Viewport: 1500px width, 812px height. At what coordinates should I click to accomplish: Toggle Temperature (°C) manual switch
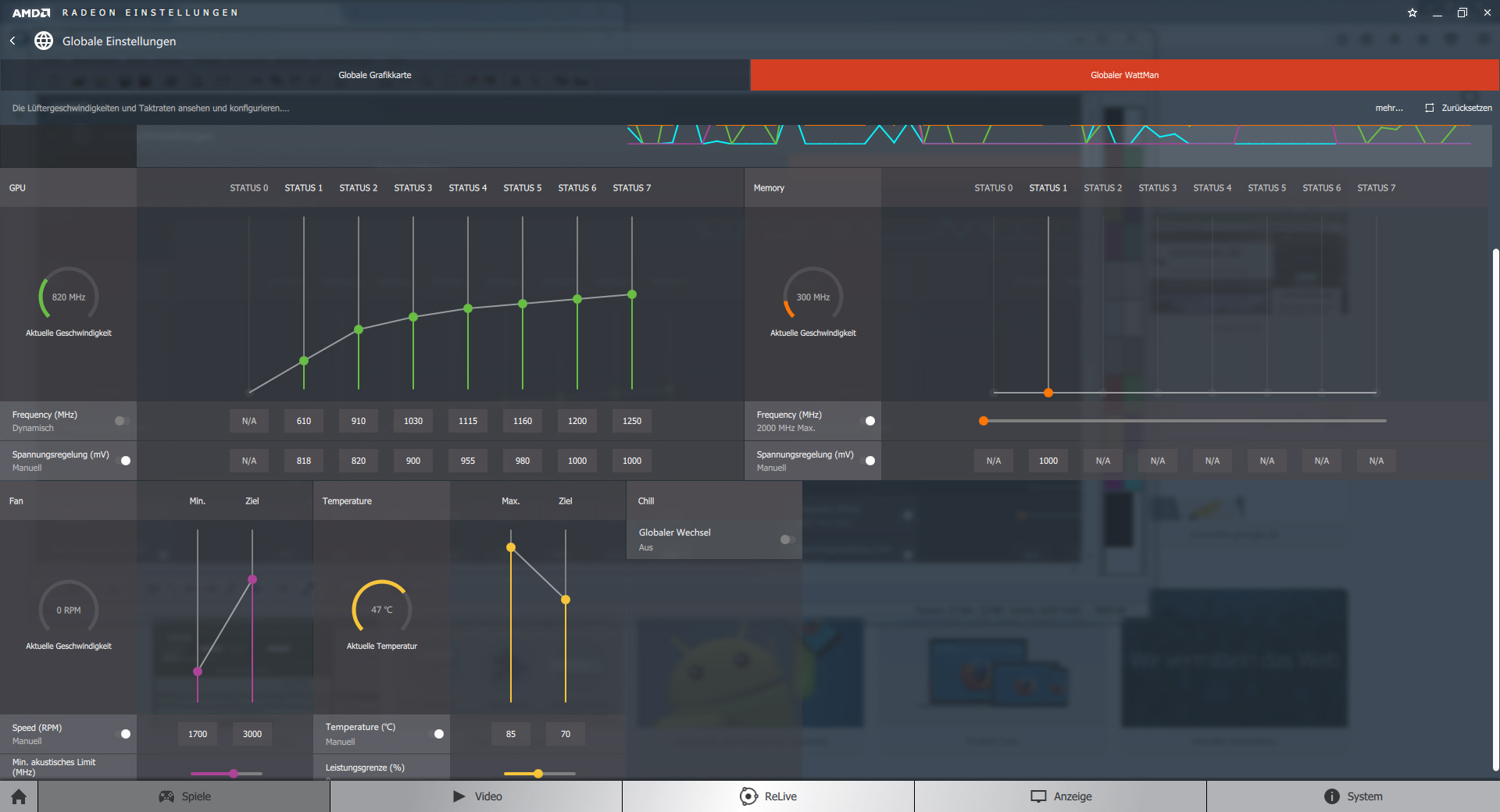pos(437,734)
